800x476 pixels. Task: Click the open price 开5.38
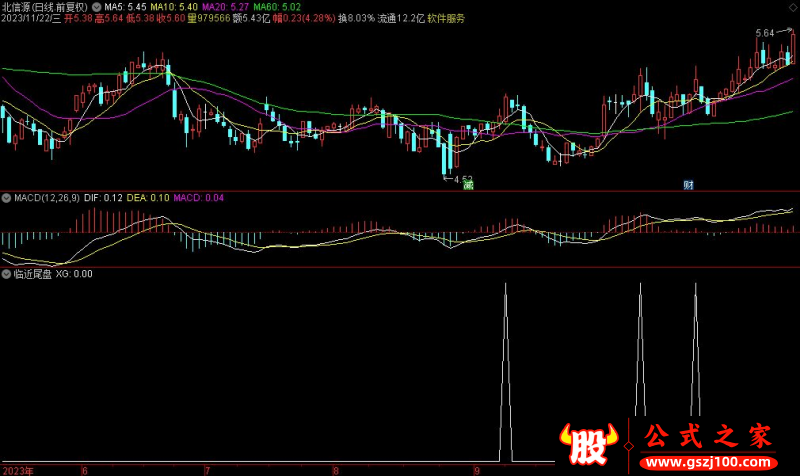[78, 18]
